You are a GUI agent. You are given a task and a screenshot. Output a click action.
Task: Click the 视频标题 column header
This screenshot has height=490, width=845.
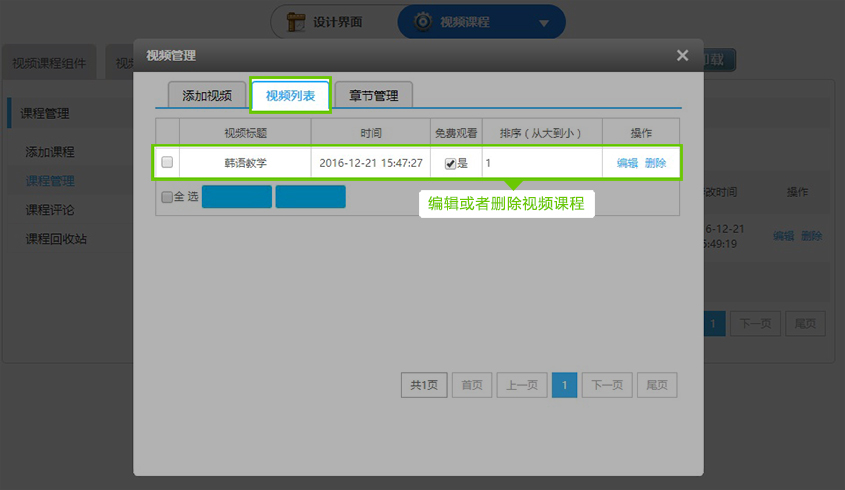click(245, 133)
